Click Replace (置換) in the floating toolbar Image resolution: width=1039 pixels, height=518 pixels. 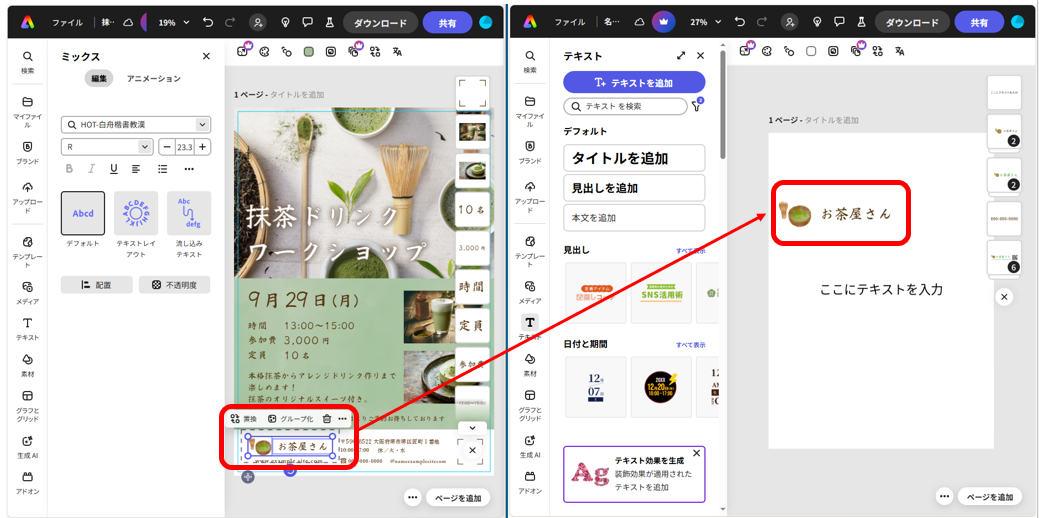coord(243,418)
